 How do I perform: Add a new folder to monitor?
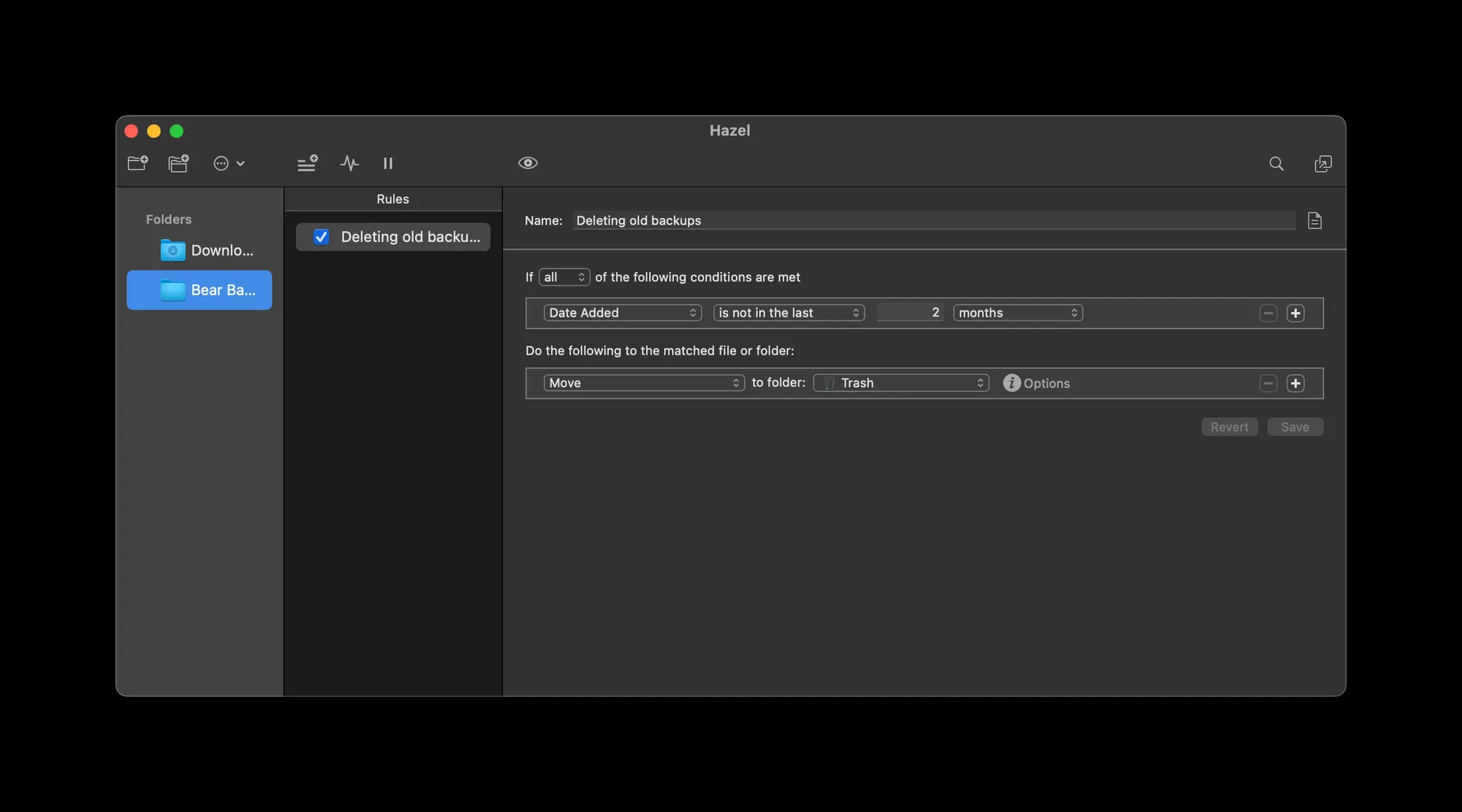click(x=137, y=163)
